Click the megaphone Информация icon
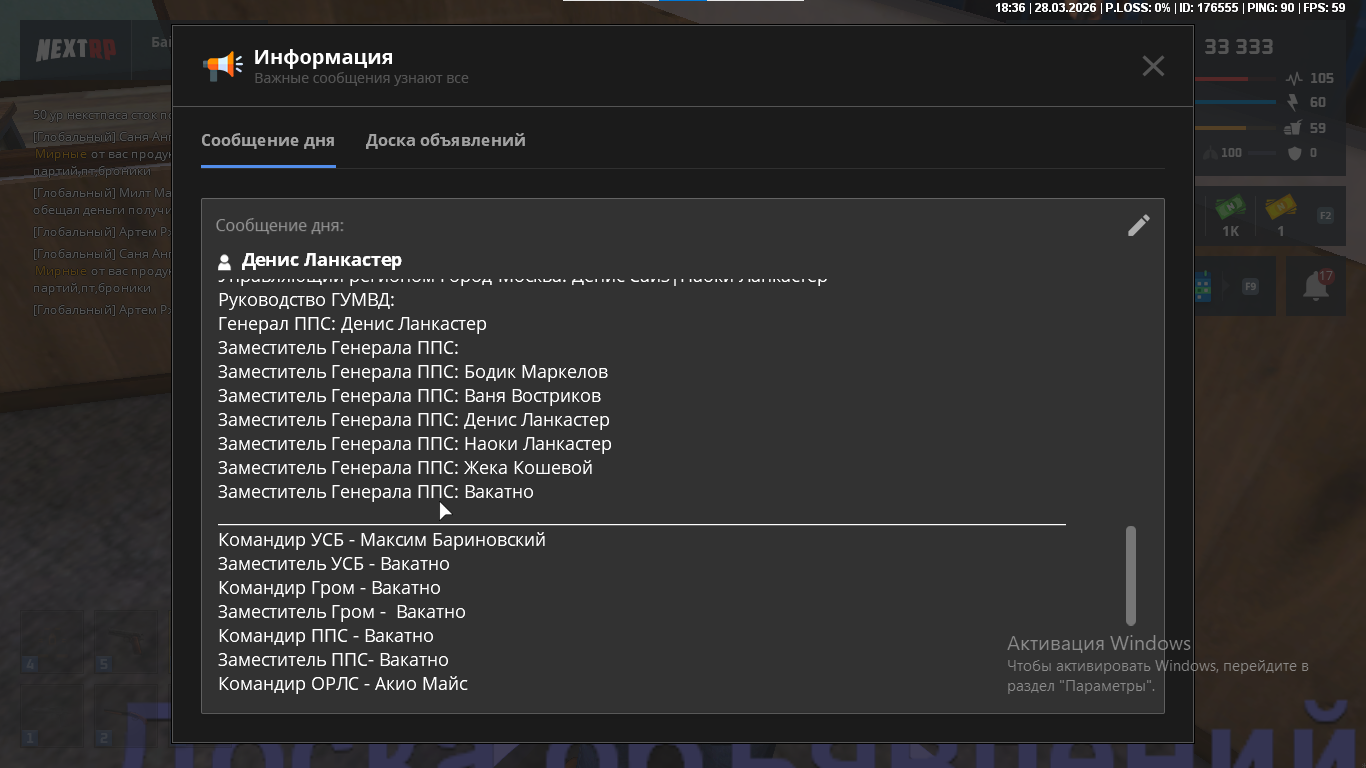1366x768 pixels. [222, 66]
